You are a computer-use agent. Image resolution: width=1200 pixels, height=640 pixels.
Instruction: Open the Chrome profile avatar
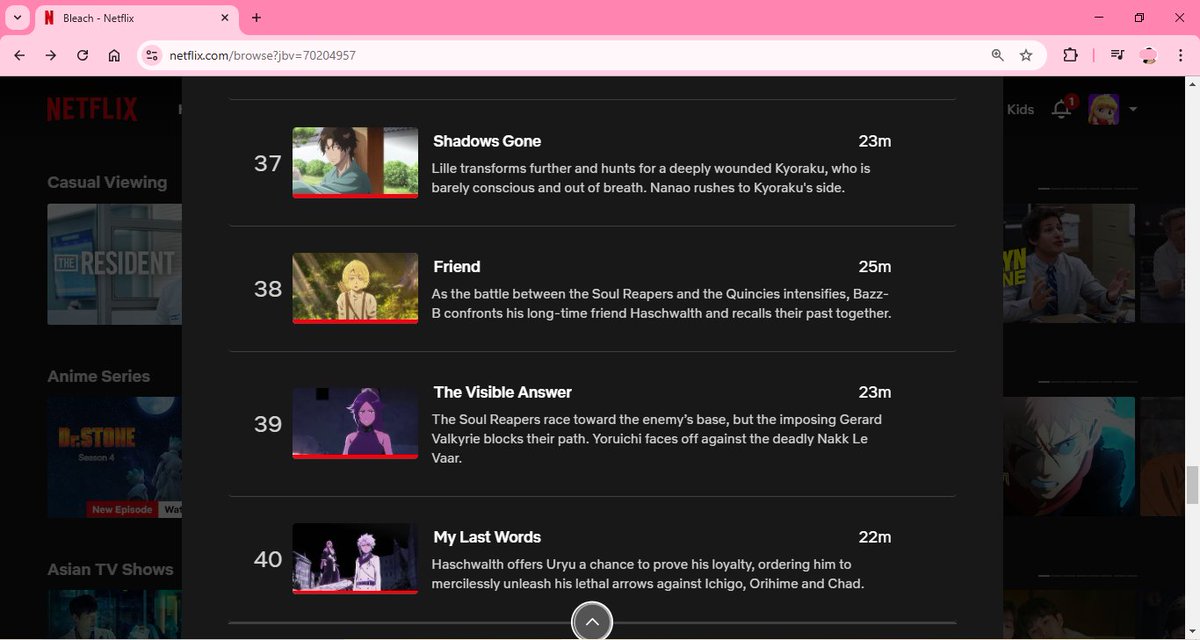pyautogui.click(x=1149, y=55)
